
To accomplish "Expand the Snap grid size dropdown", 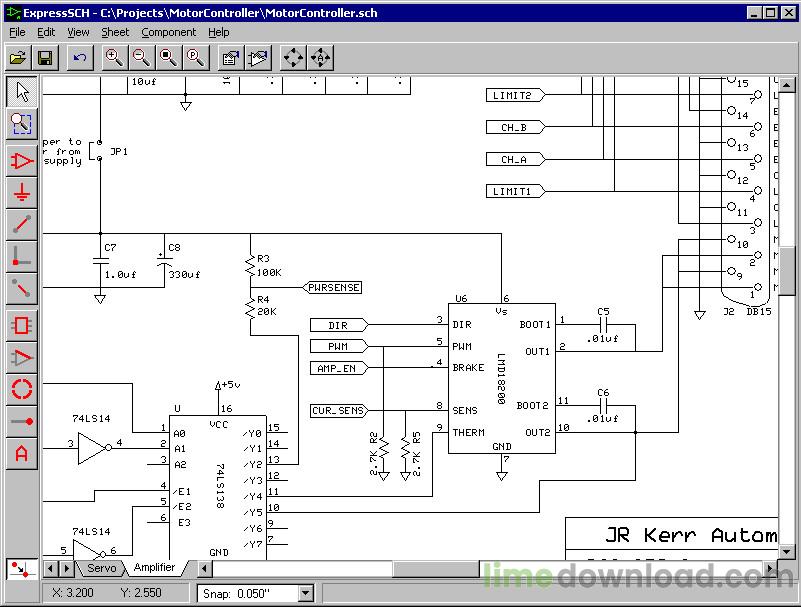I will pyautogui.click(x=303, y=593).
